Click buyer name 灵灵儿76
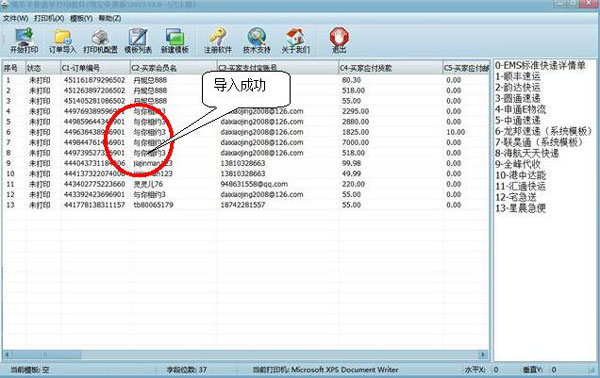Screen dimensions: 600x378 [148, 184]
